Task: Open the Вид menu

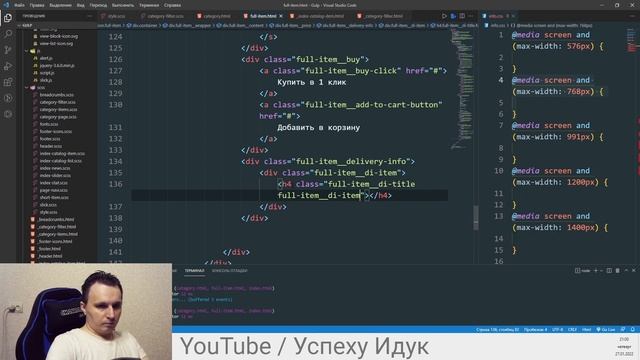Action: [81, 5]
